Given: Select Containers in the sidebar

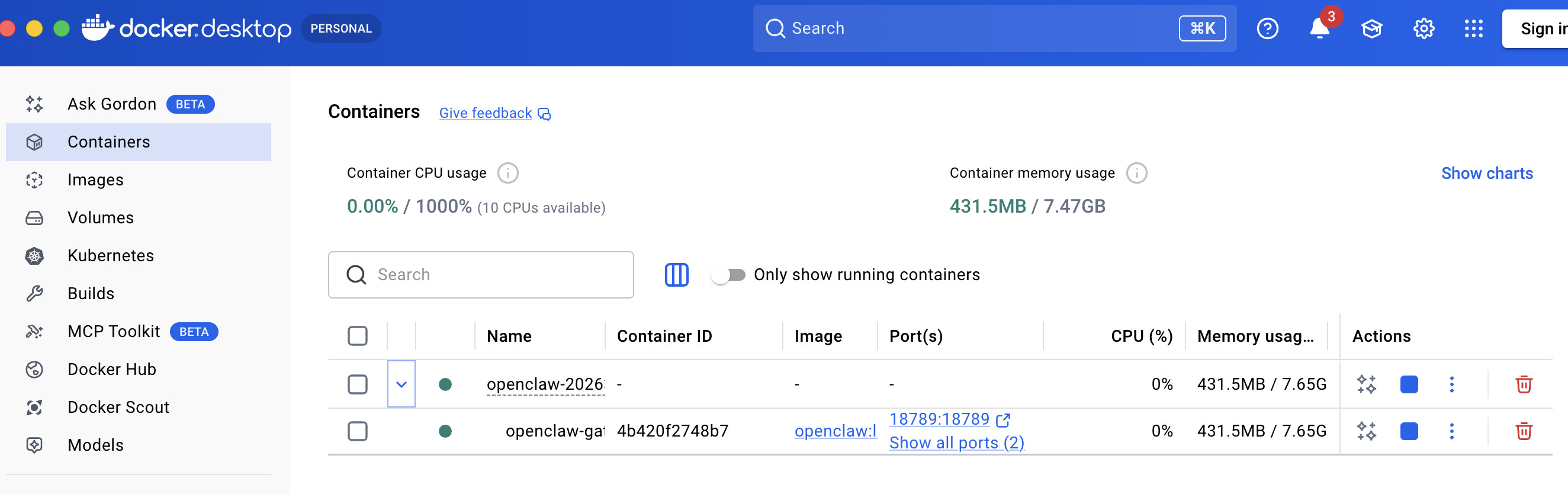Looking at the screenshot, I should point(138,142).
